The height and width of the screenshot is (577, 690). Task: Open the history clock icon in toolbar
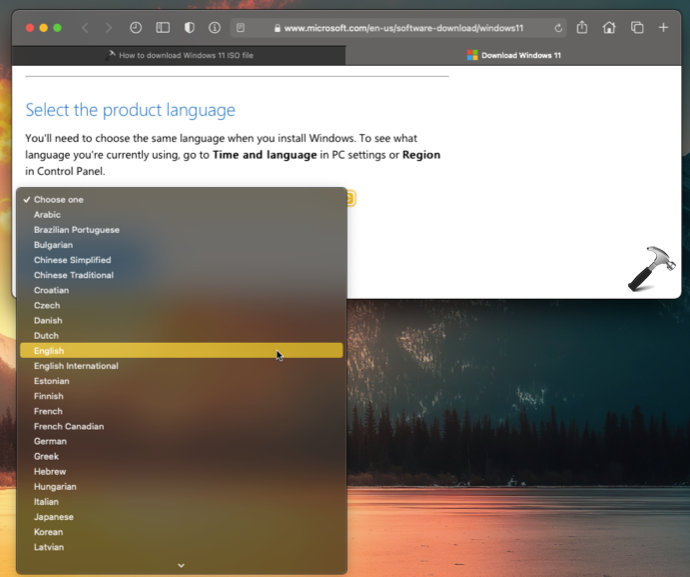136,28
